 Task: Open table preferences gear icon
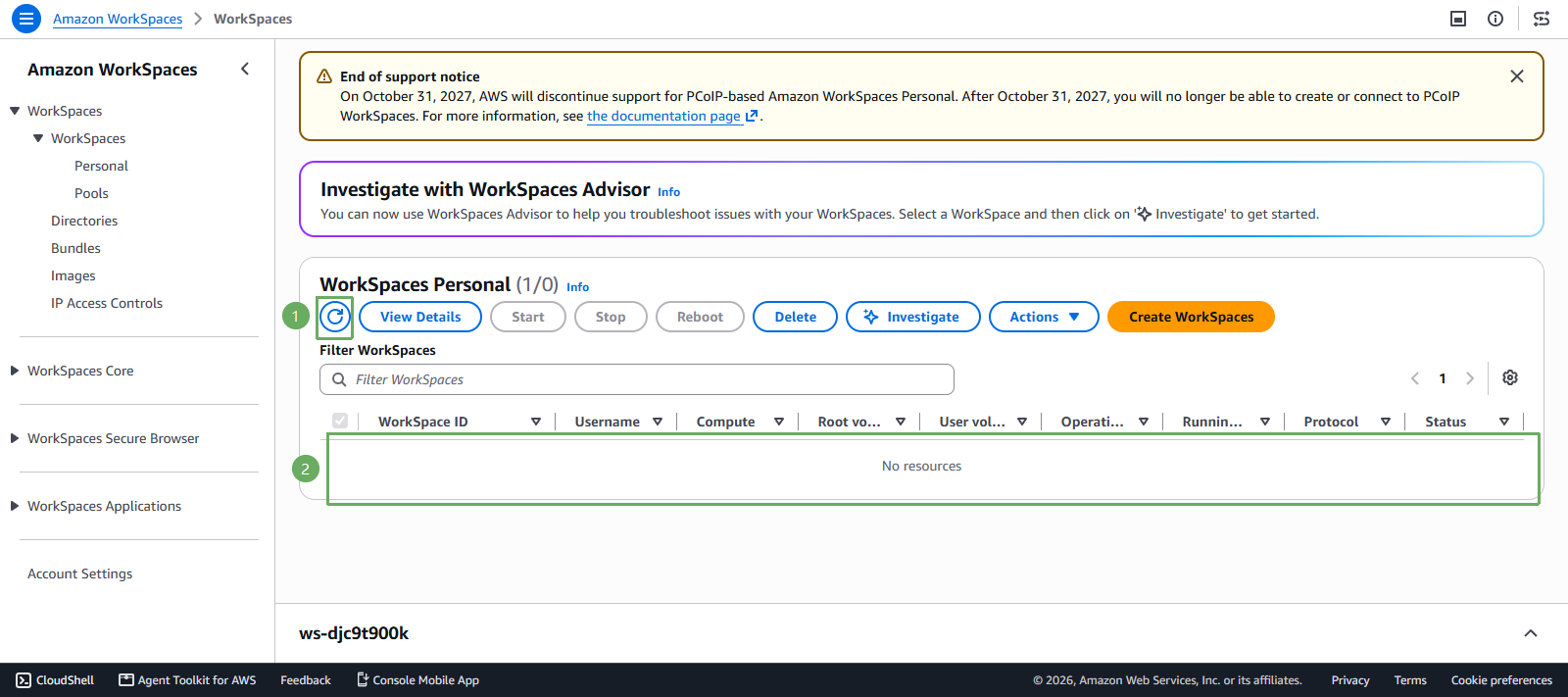pyautogui.click(x=1510, y=377)
